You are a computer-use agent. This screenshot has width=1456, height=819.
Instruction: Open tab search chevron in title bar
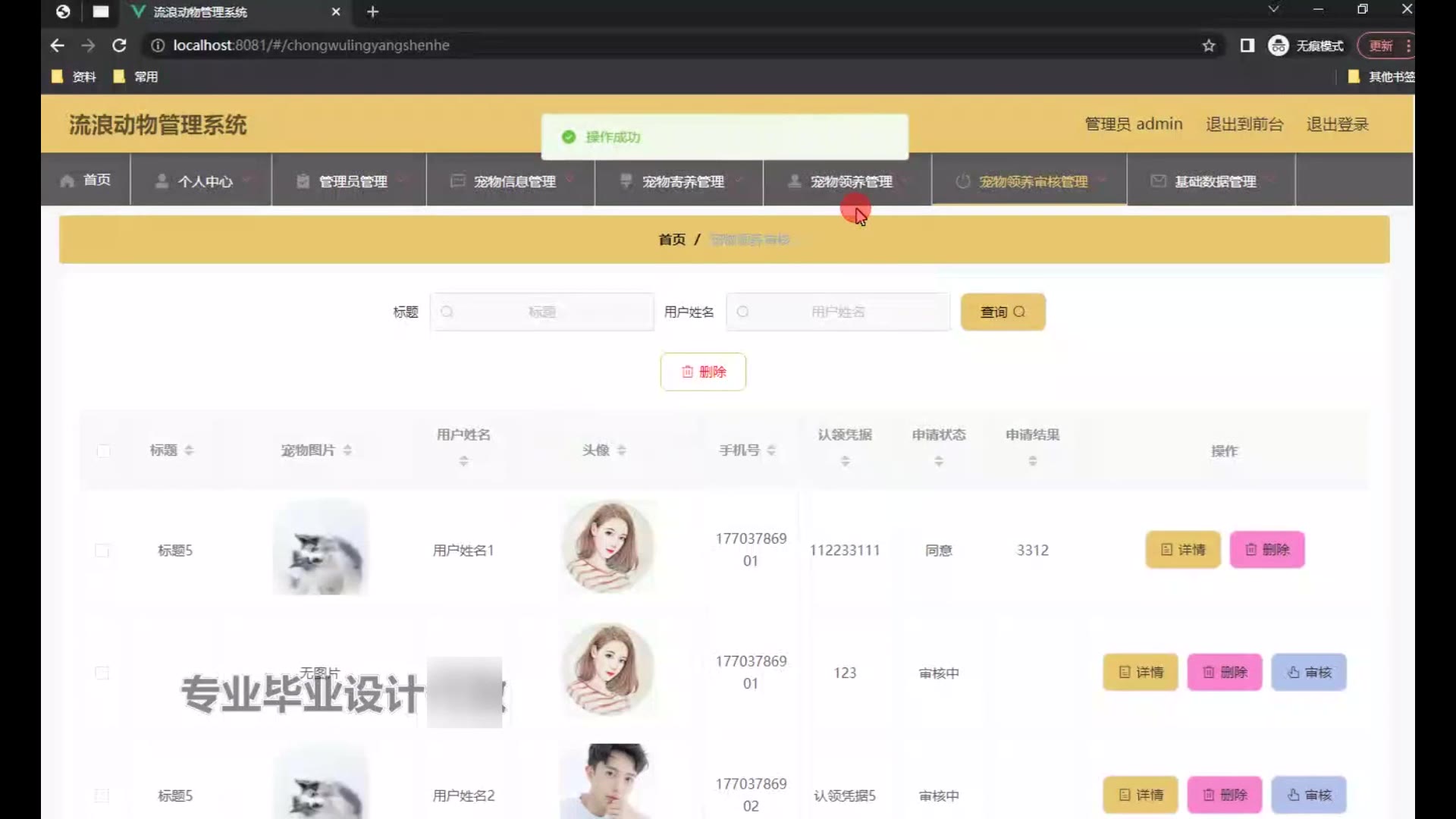(x=1273, y=9)
